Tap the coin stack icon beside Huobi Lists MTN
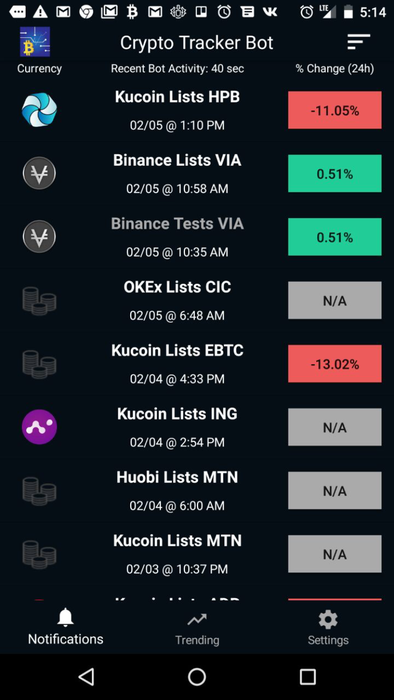This screenshot has height=700, width=394. [x=39, y=491]
